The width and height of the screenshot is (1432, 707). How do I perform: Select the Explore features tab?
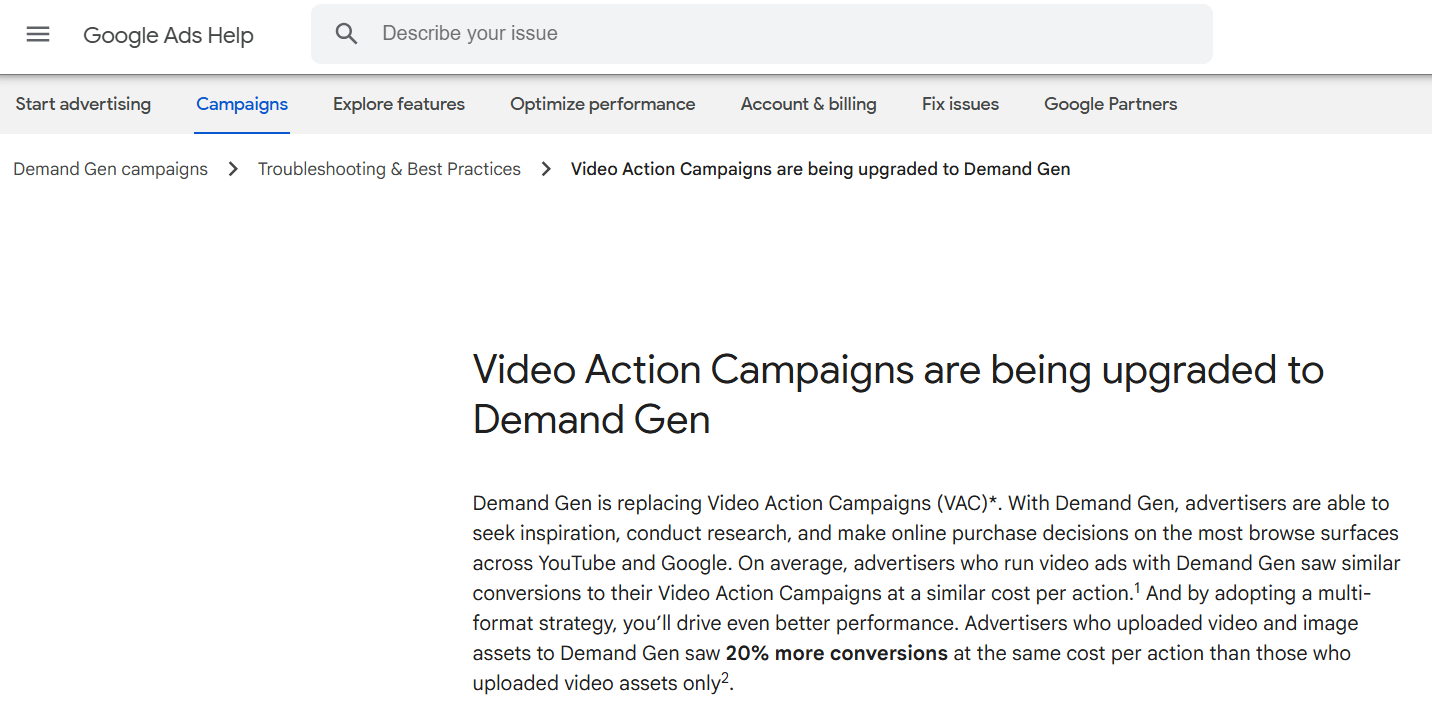[398, 103]
